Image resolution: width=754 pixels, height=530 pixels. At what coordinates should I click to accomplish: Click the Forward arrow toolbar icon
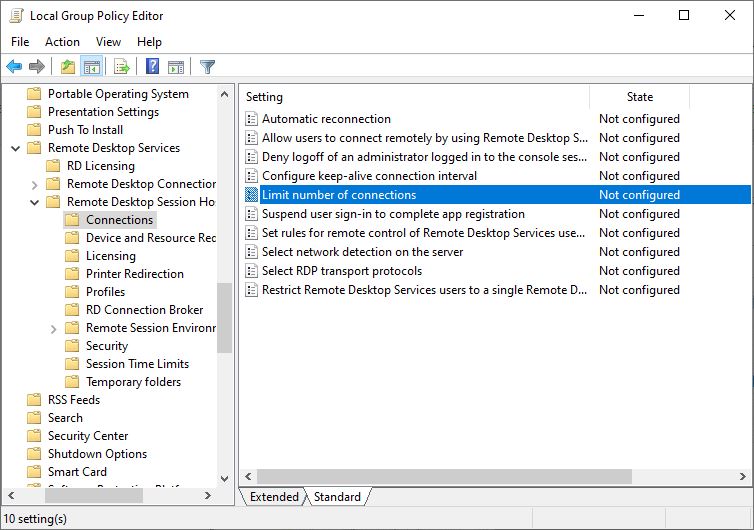37,66
